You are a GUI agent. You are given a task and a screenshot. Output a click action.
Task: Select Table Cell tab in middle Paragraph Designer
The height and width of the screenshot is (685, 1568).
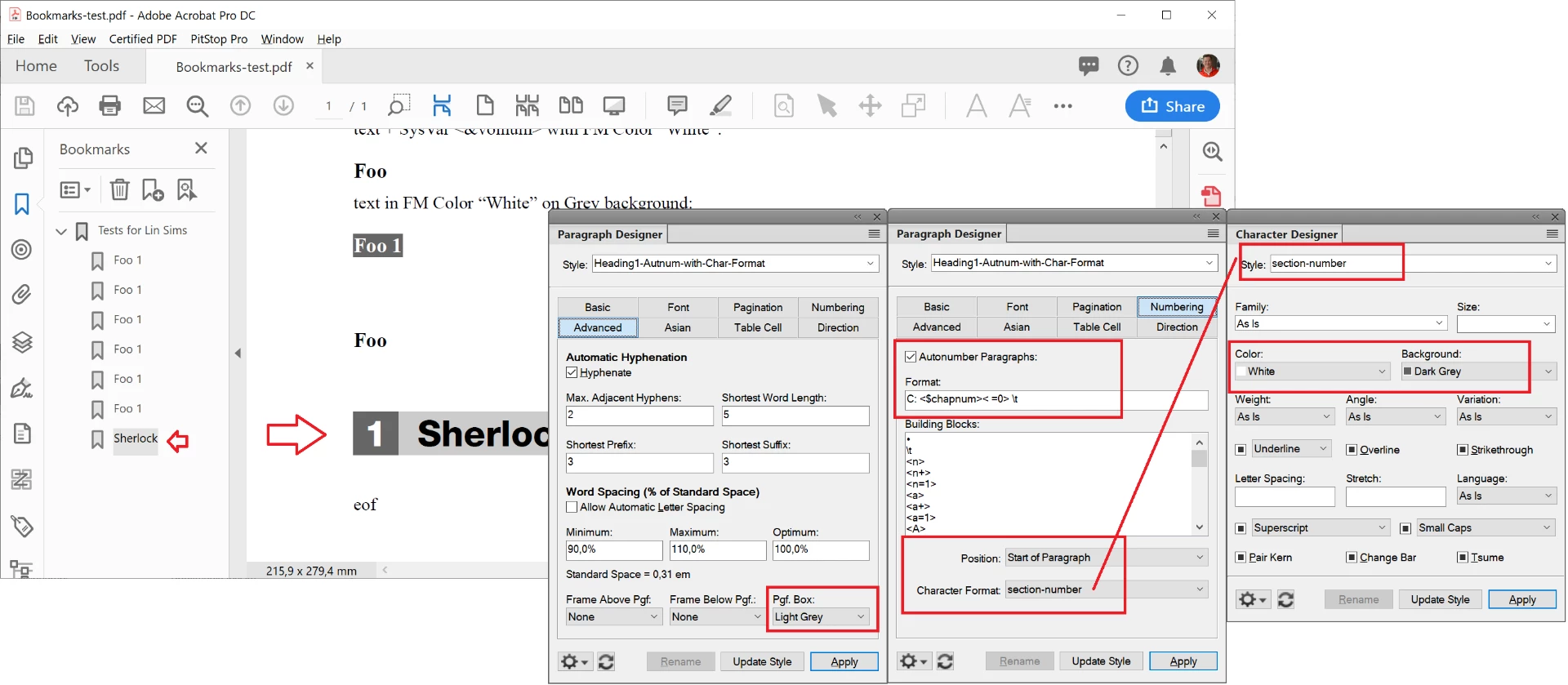(1097, 327)
